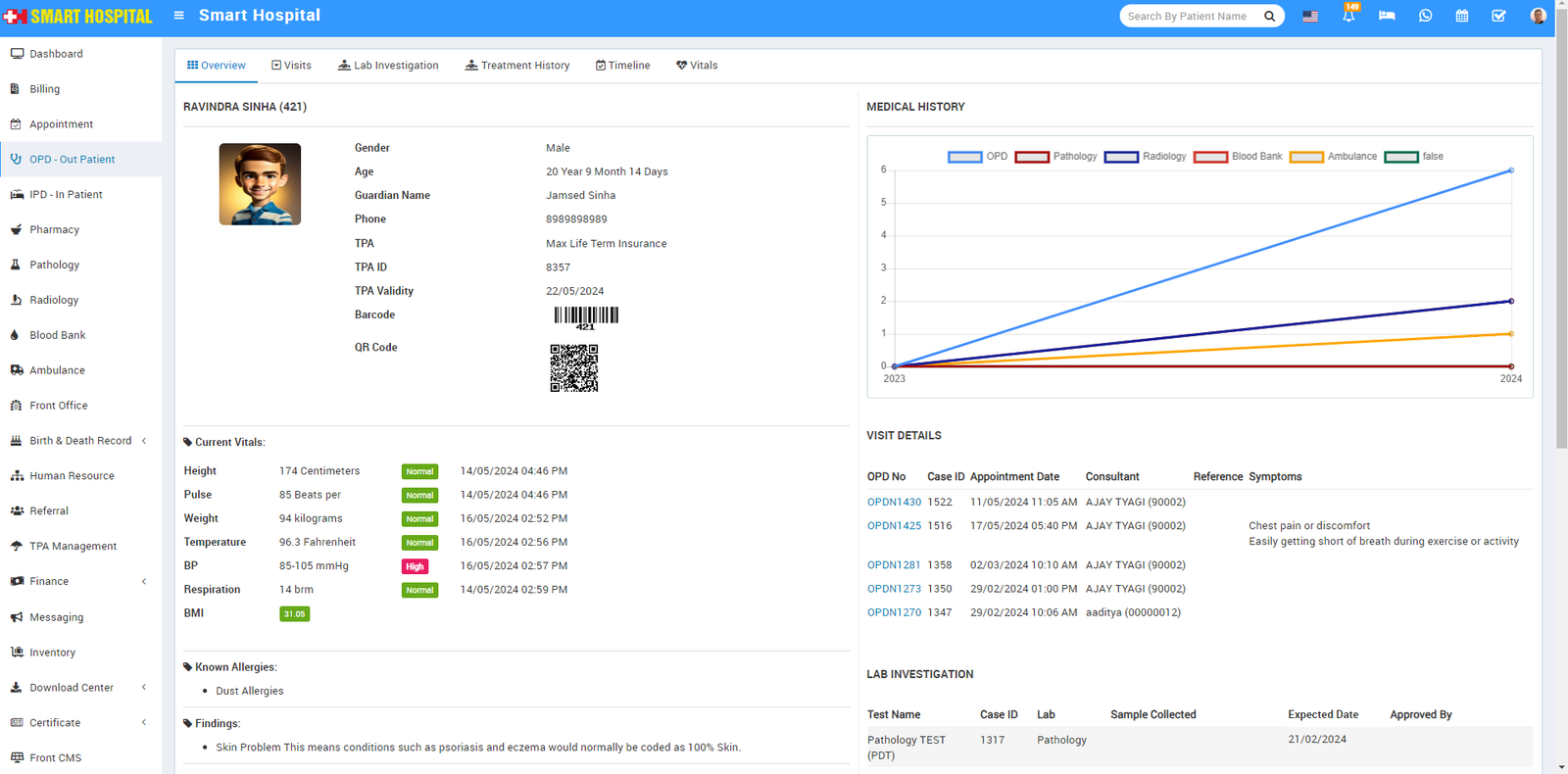Open the calendar icon in top bar
The height and width of the screenshot is (774, 1568).
(x=1461, y=16)
